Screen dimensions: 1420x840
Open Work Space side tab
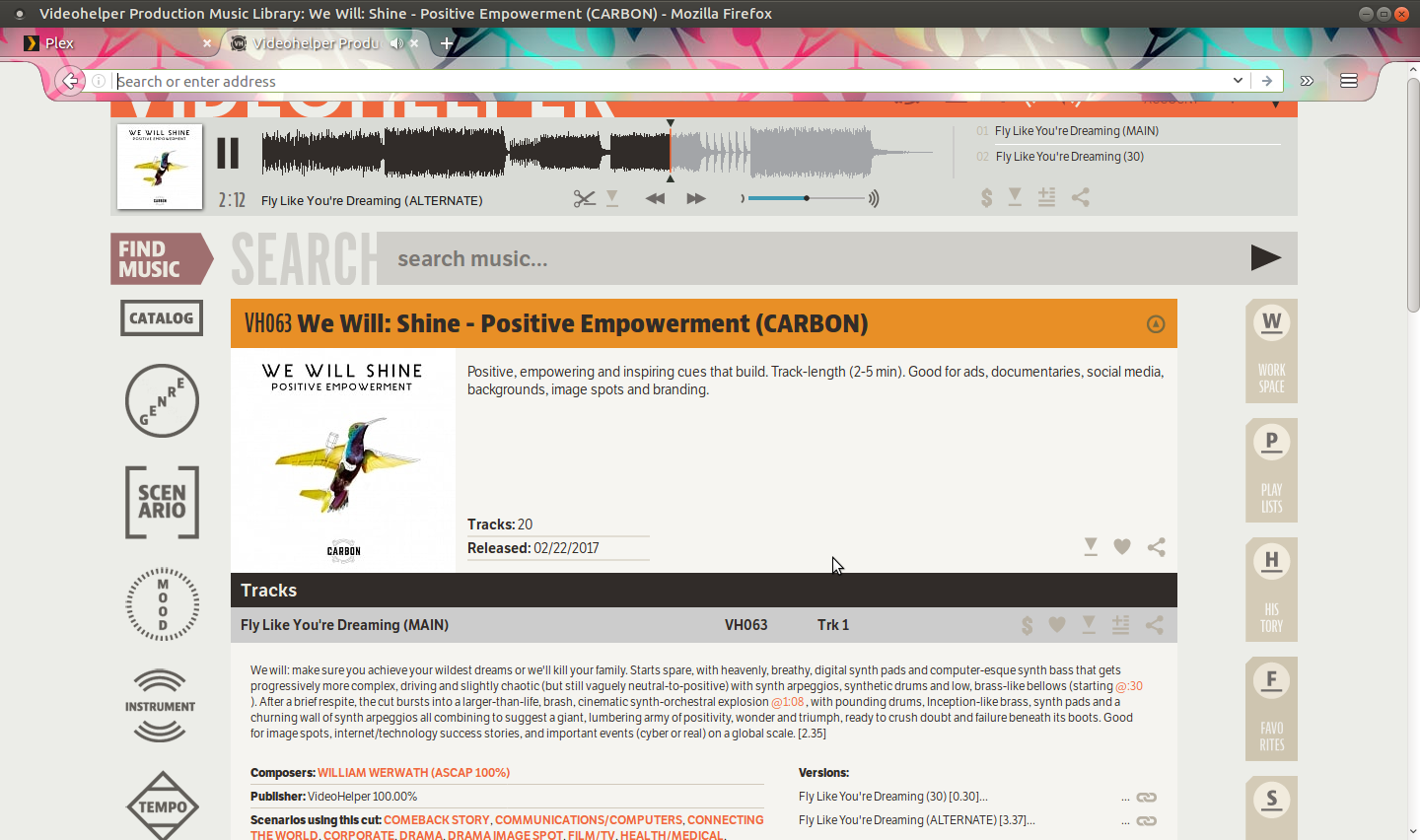[1272, 351]
